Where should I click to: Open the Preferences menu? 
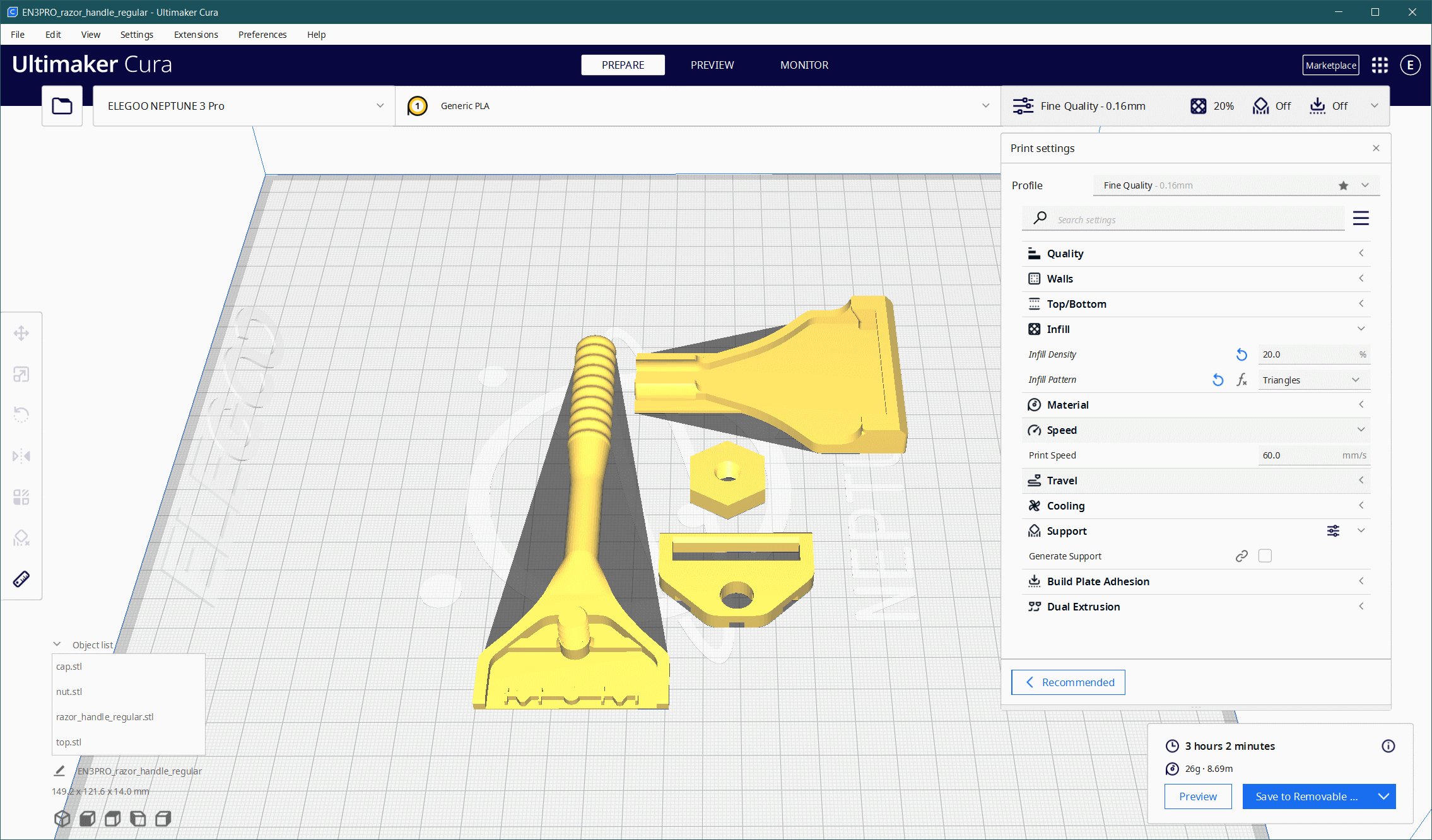tap(262, 35)
